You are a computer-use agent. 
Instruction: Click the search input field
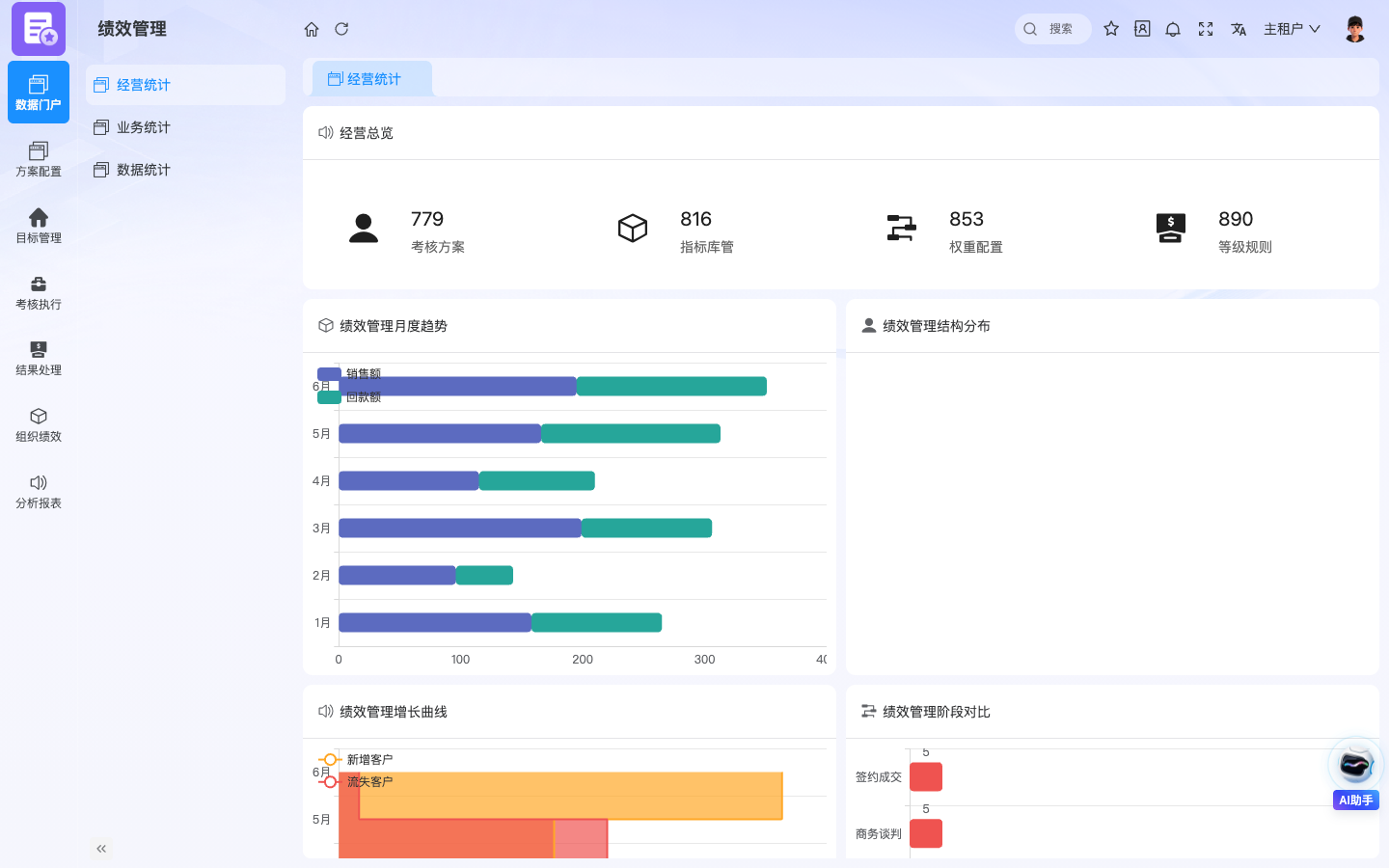click(1053, 29)
